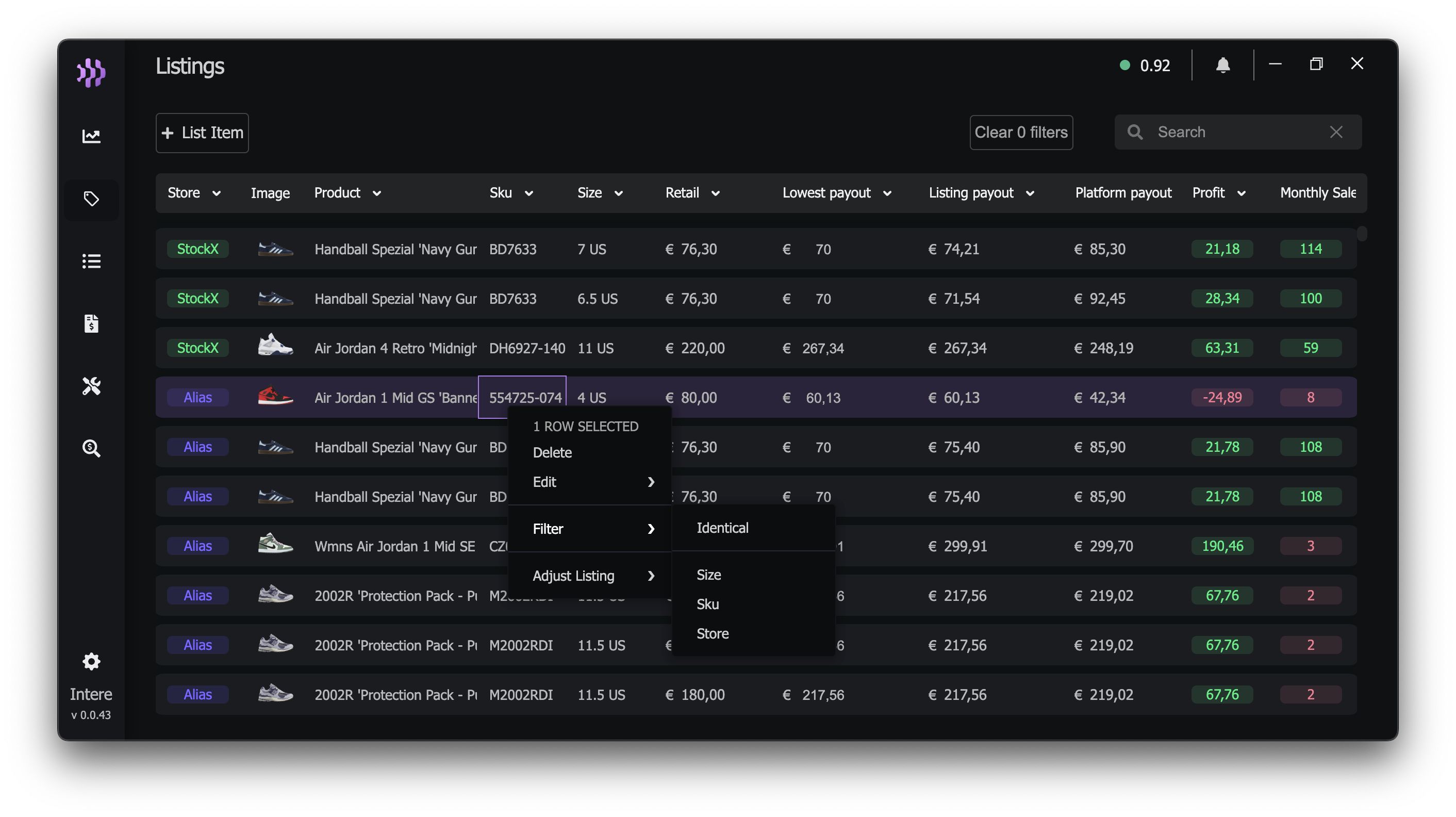The image size is (1456, 817).
Task: Click Platform payout column header
Action: coord(1123,193)
